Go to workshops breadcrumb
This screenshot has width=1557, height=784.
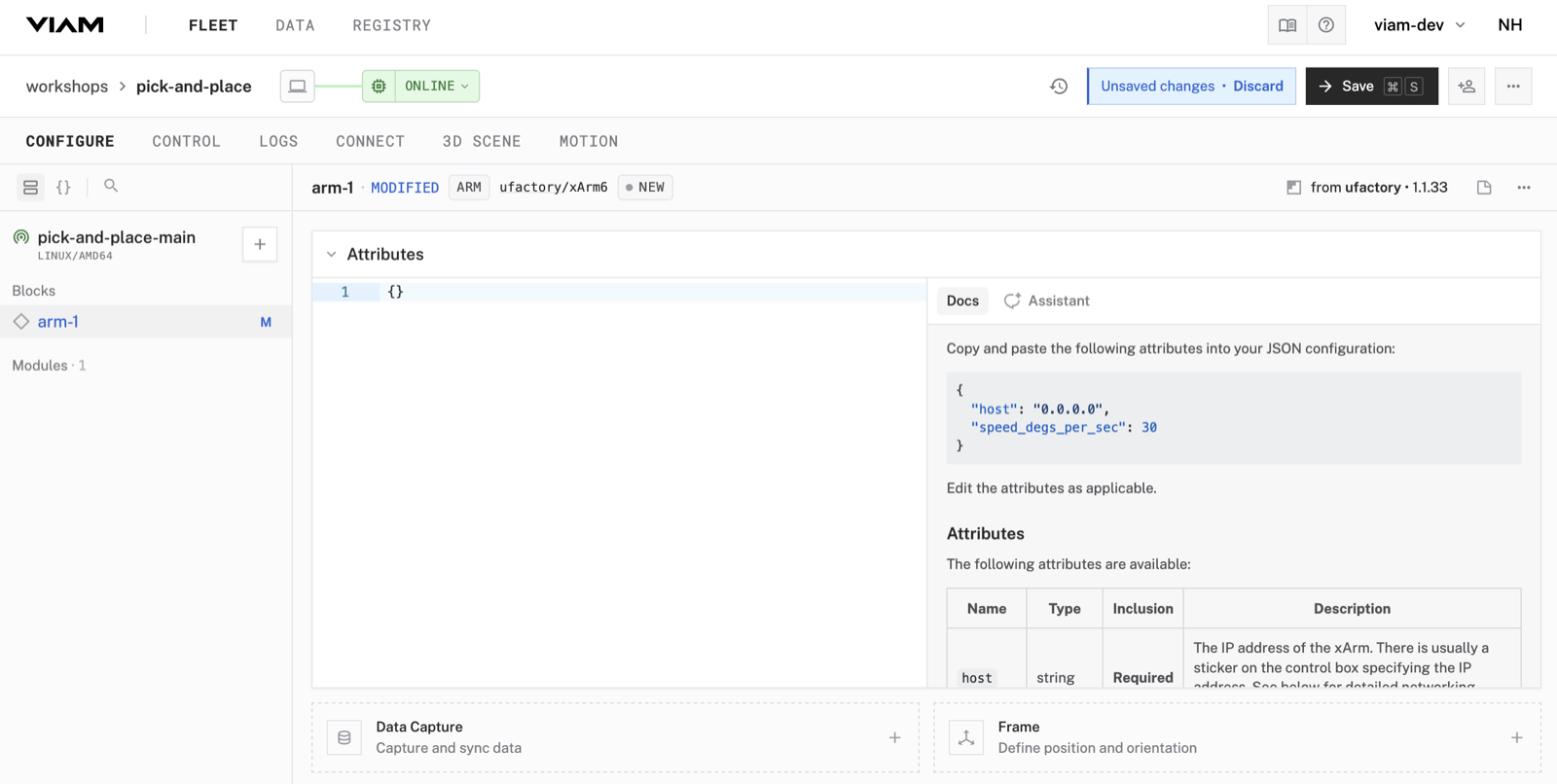67,87
